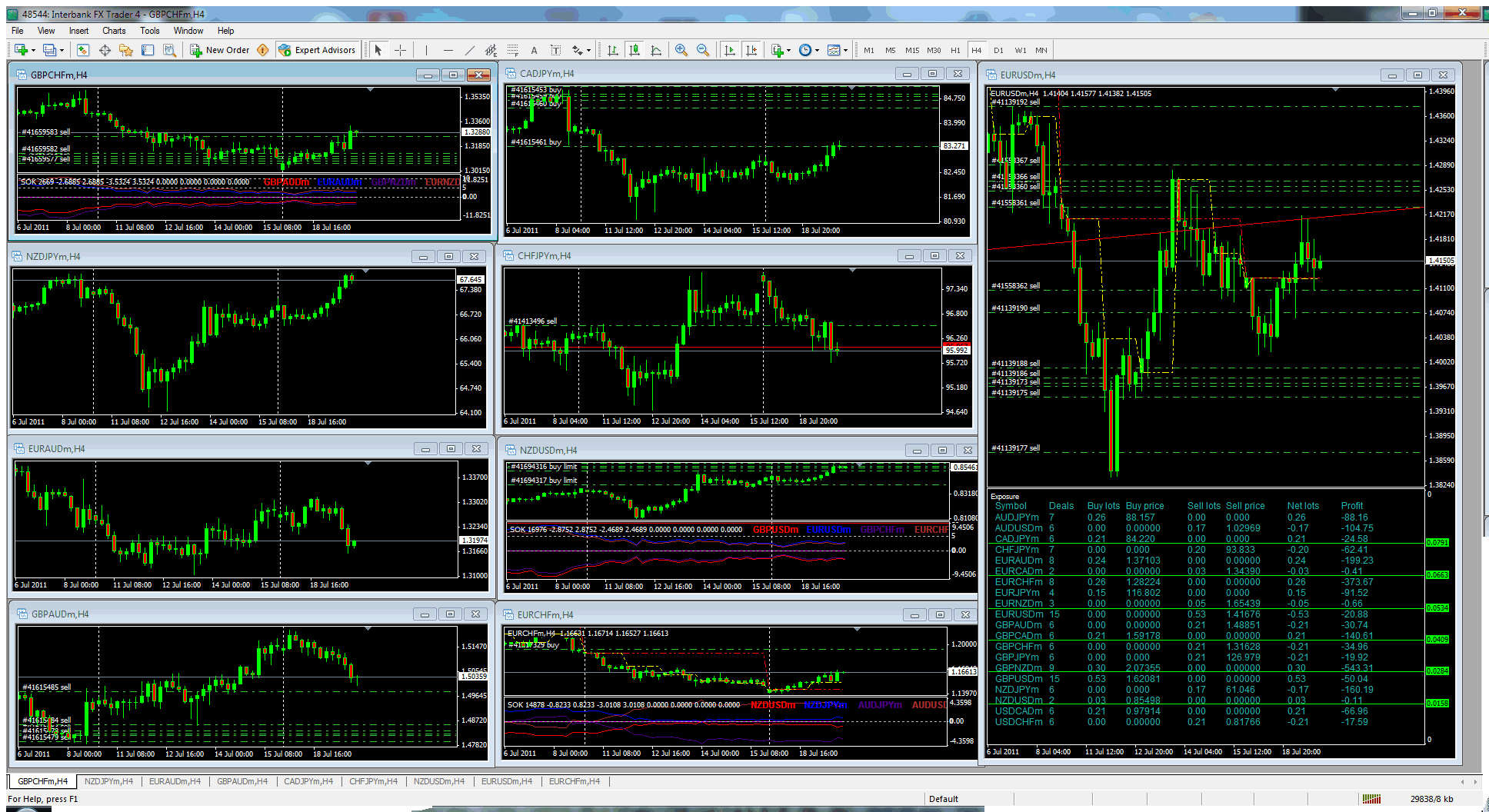Open the Profiles toolbar icon
The image size is (1489, 812).
pos(49,50)
